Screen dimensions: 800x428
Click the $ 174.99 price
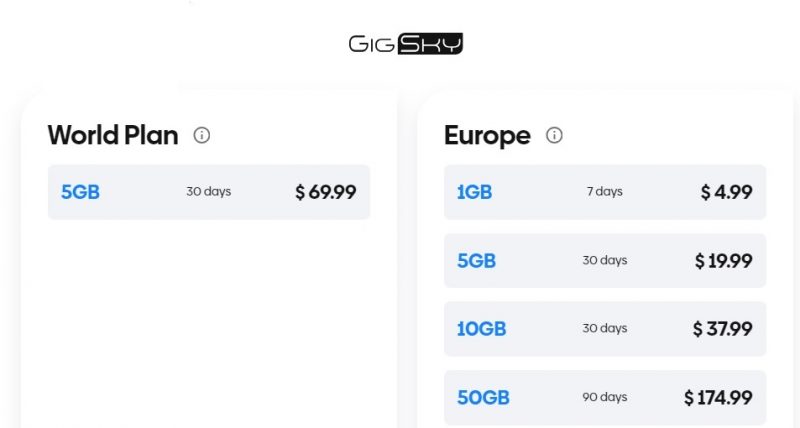pos(718,398)
